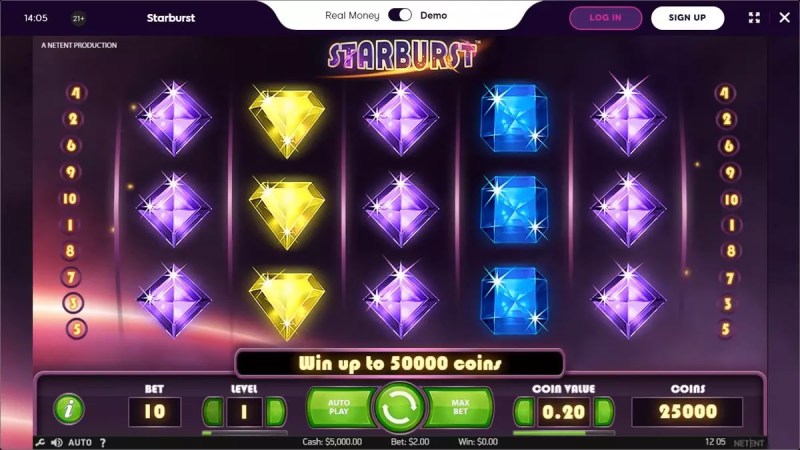800x450 pixels.
Task: Click the LOG IN button
Action: [x=606, y=18]
